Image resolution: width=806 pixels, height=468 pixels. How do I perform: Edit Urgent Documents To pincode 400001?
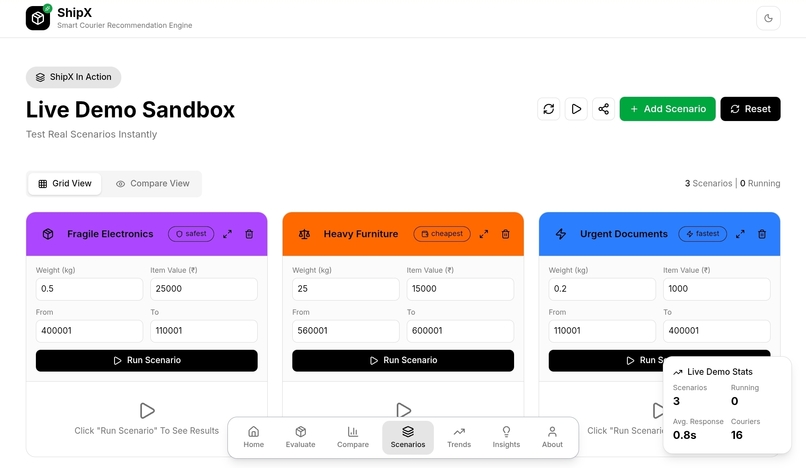coord(717,331)
